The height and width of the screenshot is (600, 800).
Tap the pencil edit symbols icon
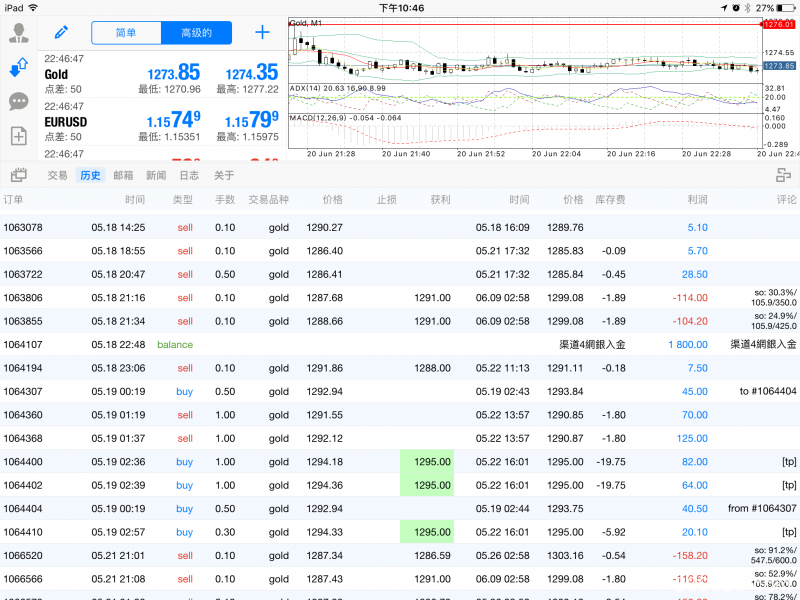pos(61,33)
